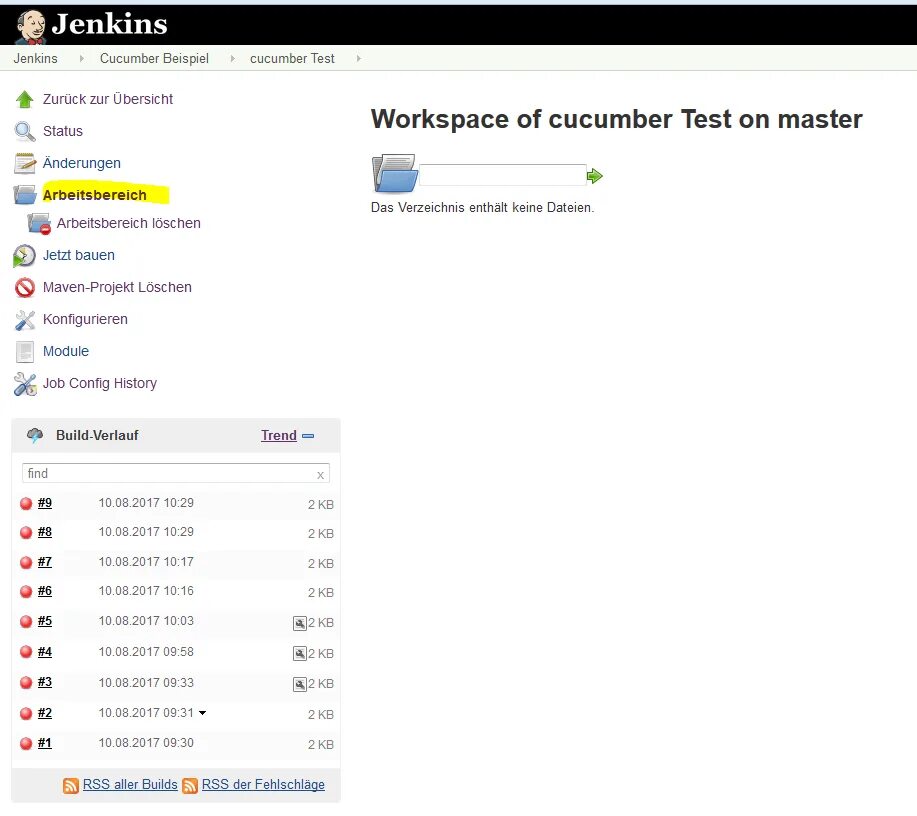The width and height of the screenshot is (917, 816).
Task: Open the Änderungen link
Action: tap(82, 163)
